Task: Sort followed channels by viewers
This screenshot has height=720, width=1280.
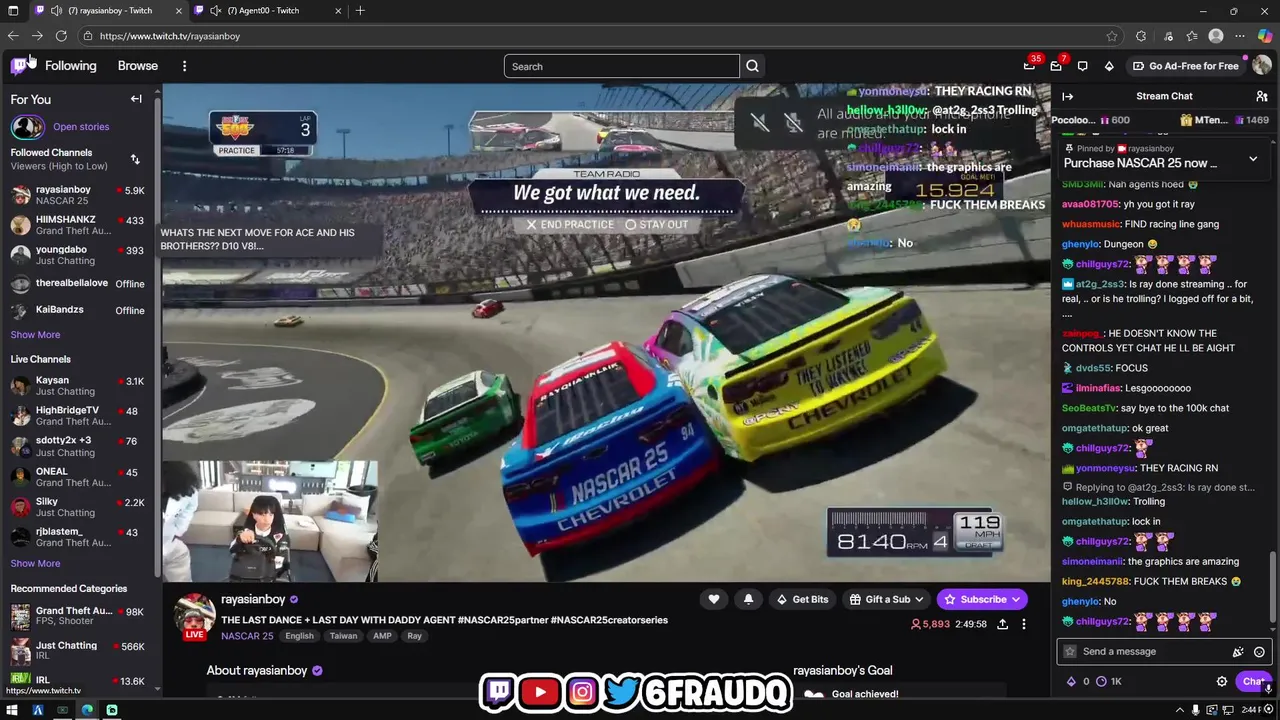Action: pos(135,159)
